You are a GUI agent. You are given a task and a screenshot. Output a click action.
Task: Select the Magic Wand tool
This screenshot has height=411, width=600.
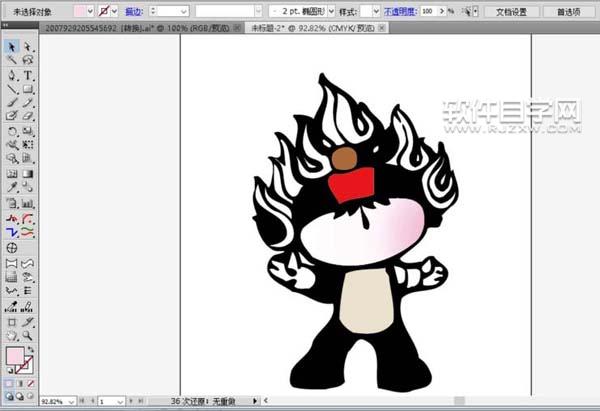12,60
